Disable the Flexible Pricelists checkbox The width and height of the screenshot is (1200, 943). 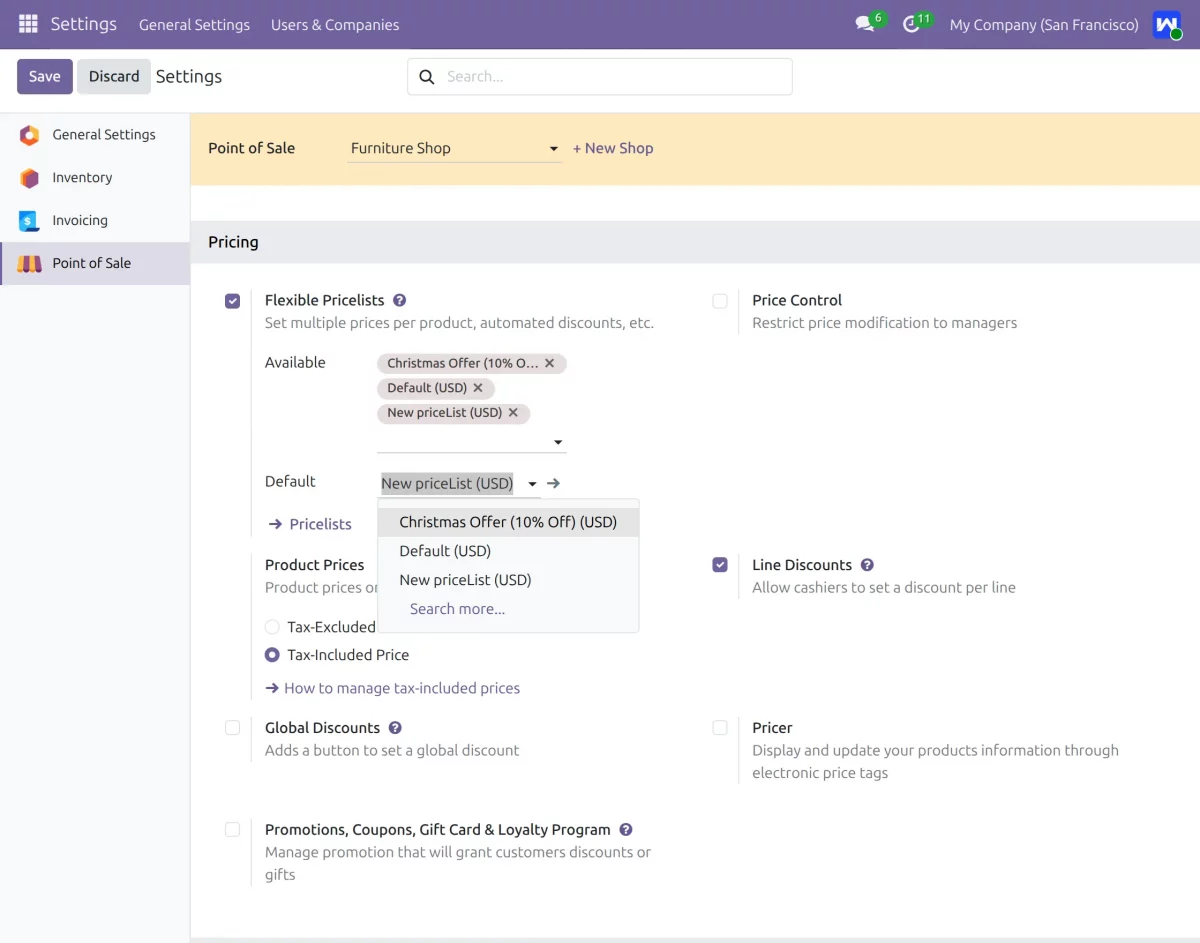click(x=233, y=301)
